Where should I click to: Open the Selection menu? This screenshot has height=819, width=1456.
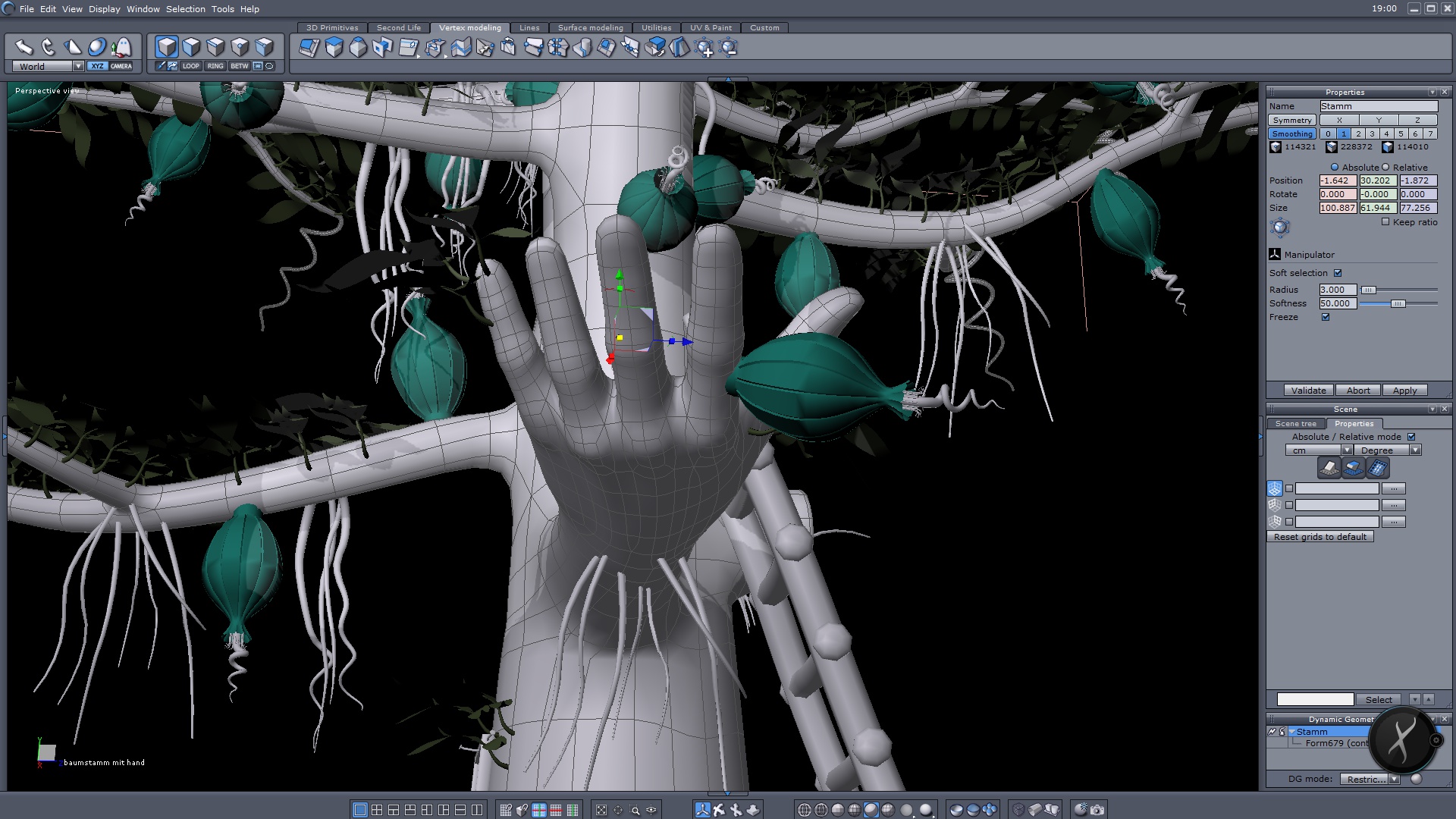[185, 9]
